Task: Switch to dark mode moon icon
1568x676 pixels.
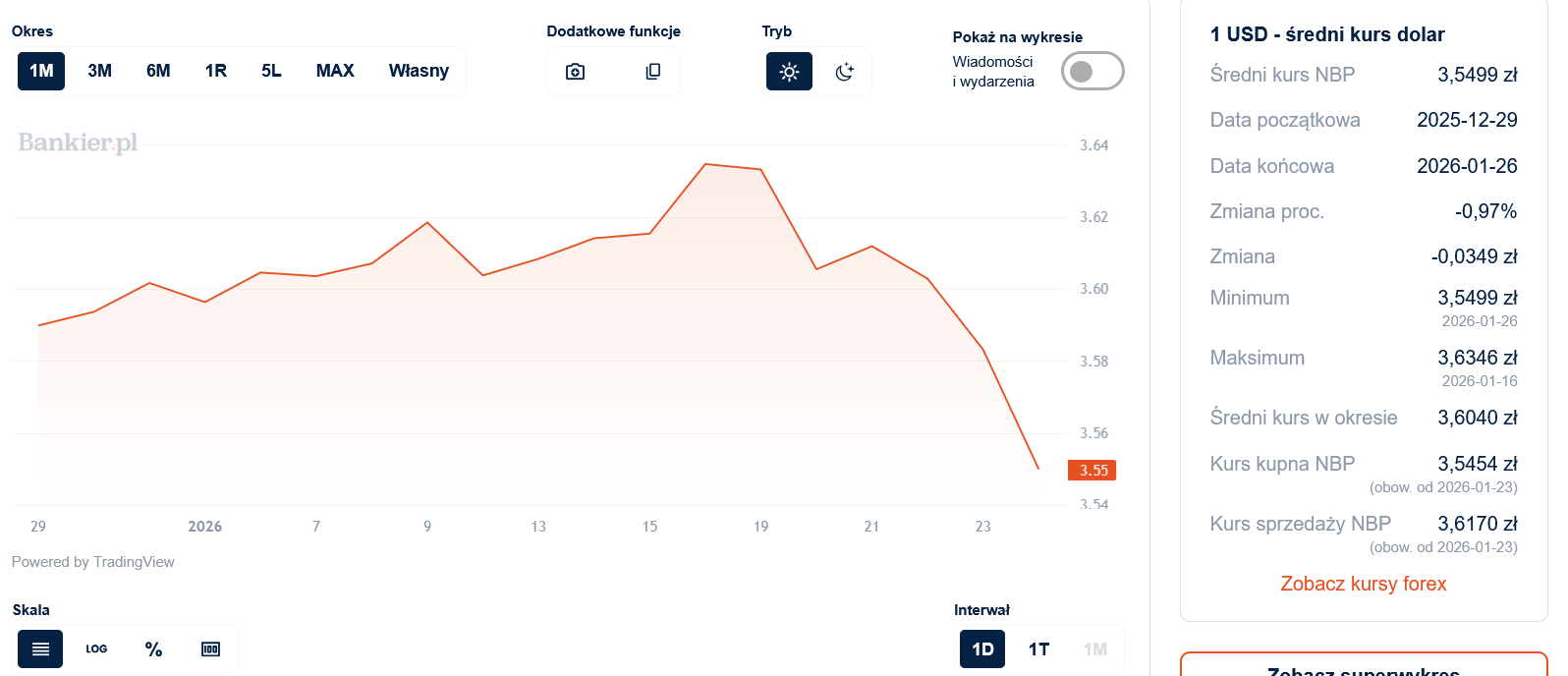Action: [x=845, y=72]
